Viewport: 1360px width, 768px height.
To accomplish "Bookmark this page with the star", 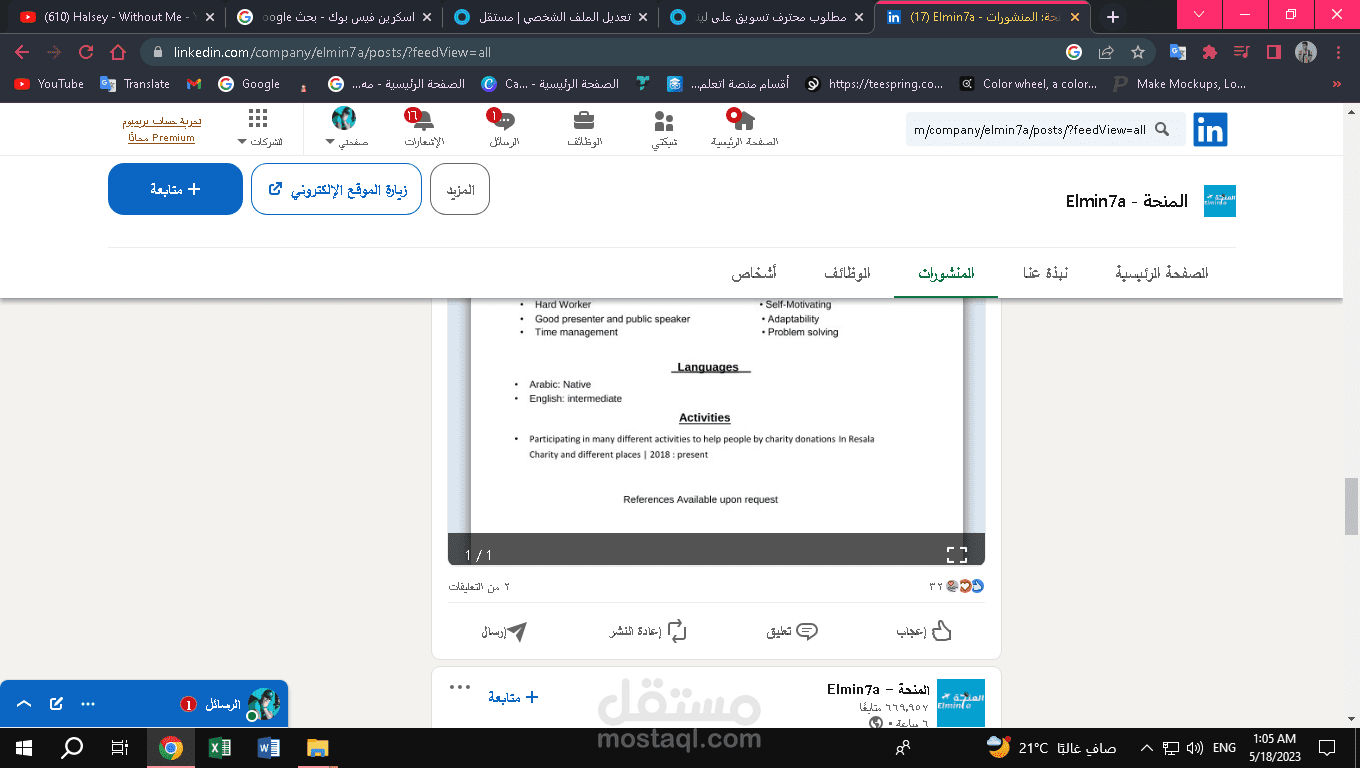I will tap(1138, 52).
